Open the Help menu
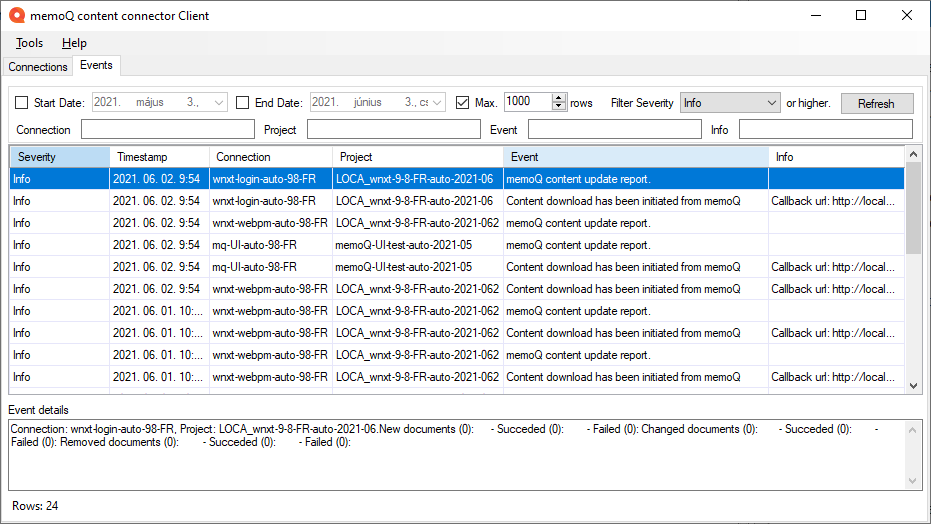This screenshot has height=524, width=931. pyautogui.click(x=74, y=43)
